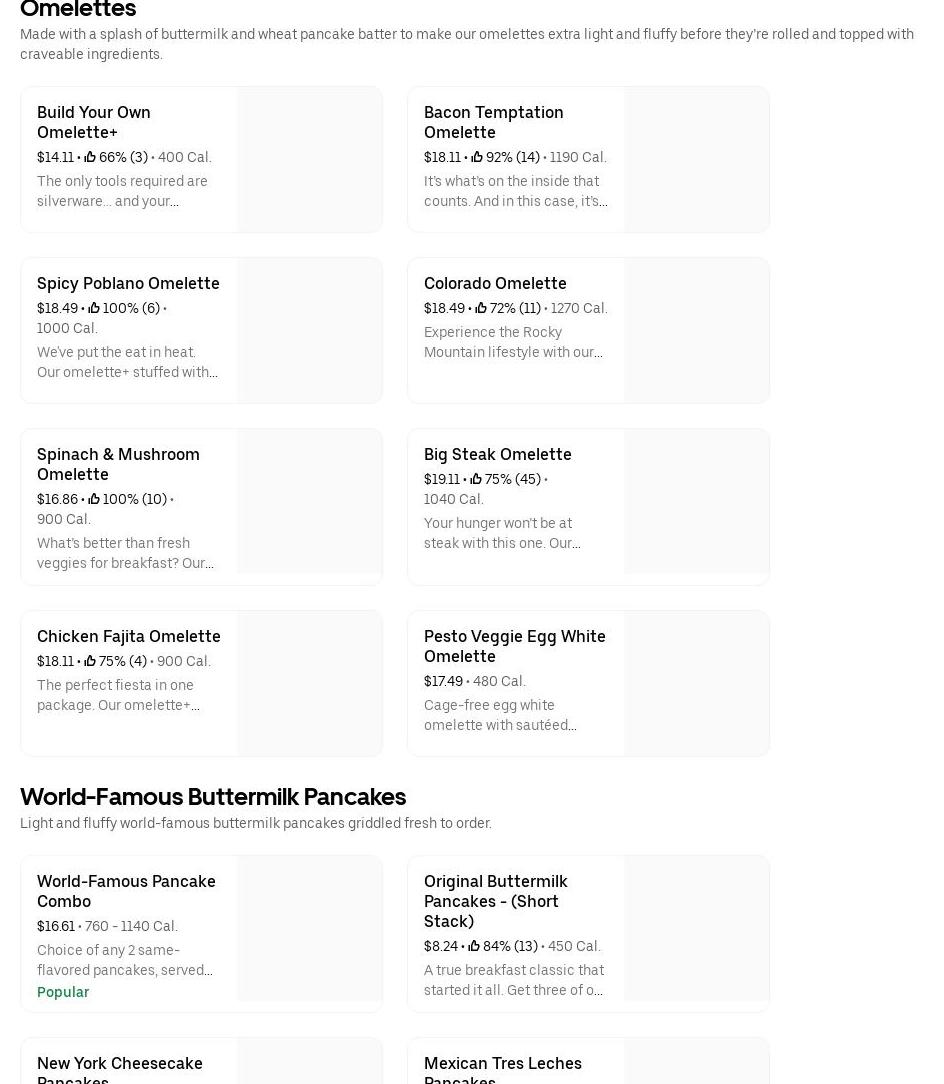Screen dimensions: 944x1084
Task: Click thumbs-up rating icon for Bacon Temptation Omelette
Action: 477,157
